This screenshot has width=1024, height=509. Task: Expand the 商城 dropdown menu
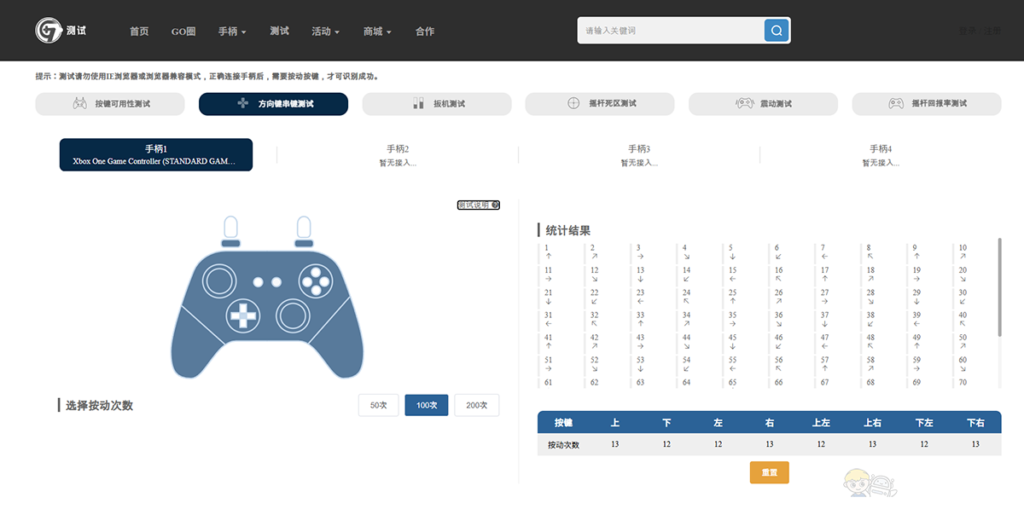(377, 31)
